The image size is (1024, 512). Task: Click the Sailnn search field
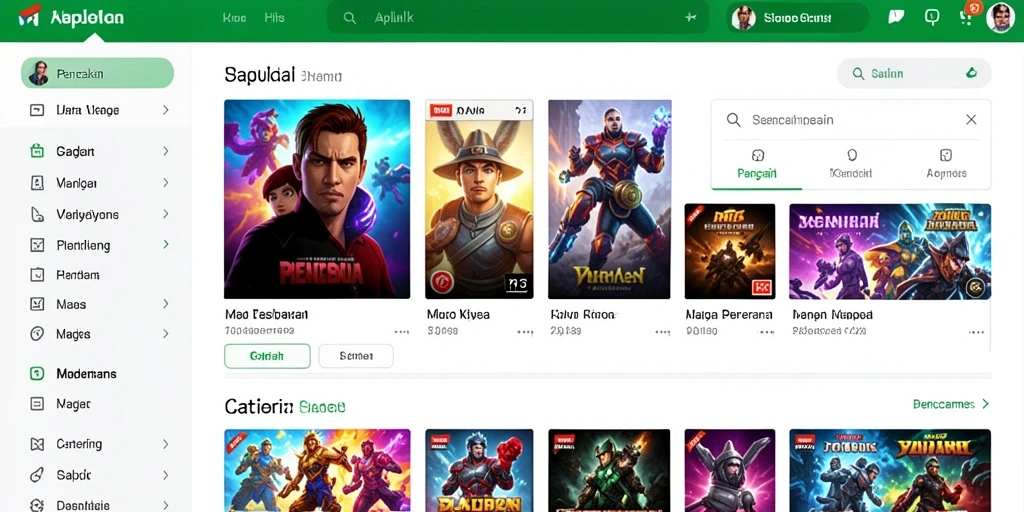[914, 73]
